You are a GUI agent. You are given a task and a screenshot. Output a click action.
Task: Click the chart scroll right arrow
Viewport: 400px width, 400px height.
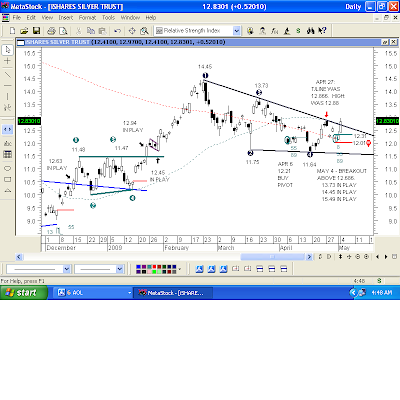309,257
